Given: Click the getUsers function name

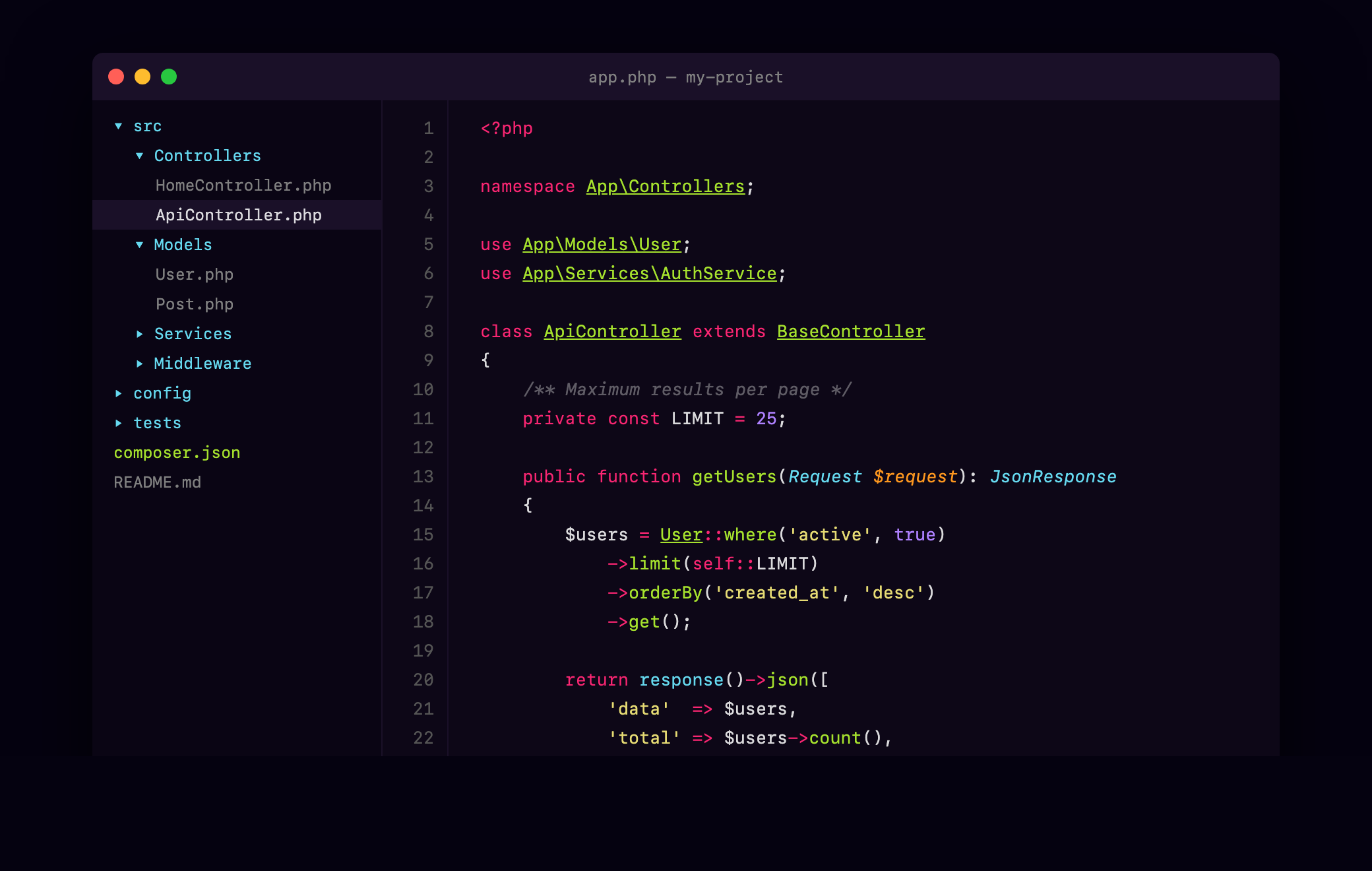Looking at the screenshot, I should pyautogui.click(x=733, y=476).
